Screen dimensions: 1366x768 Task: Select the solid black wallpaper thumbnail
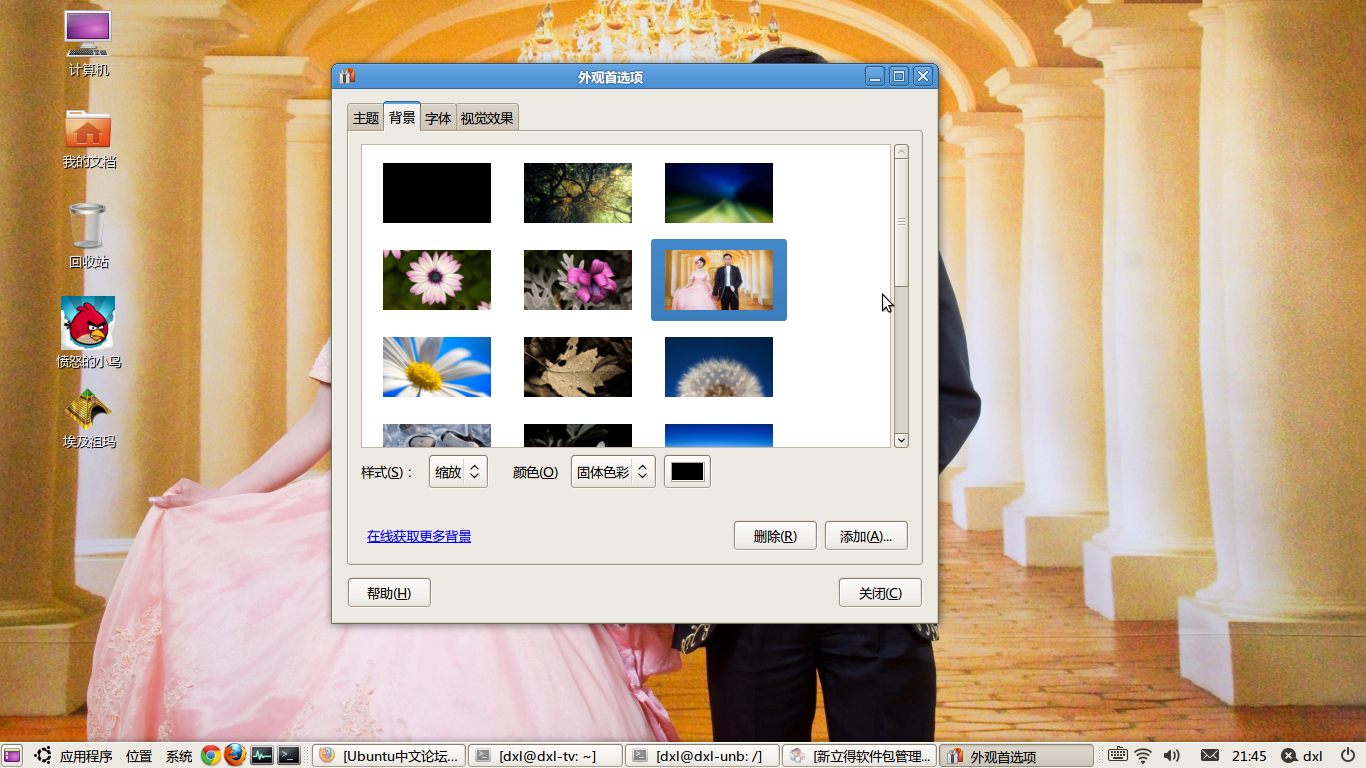[437, 193]
